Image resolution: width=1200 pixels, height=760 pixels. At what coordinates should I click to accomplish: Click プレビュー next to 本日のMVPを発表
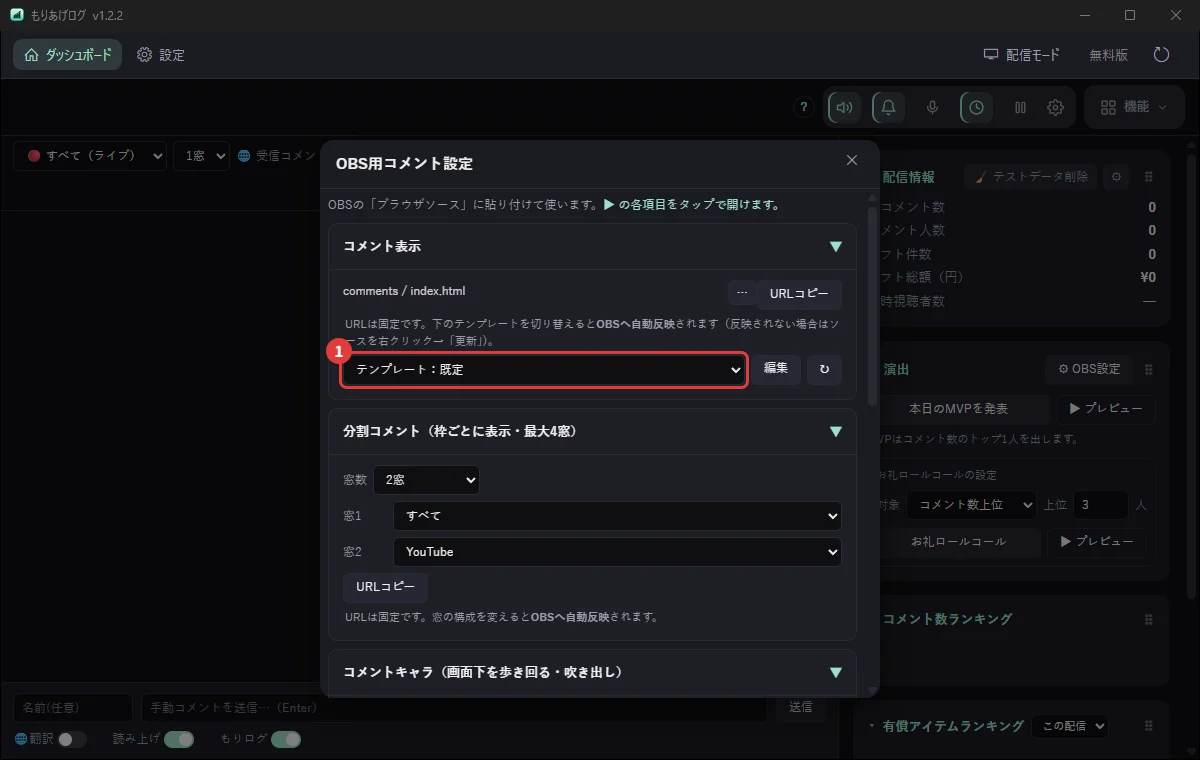pyautogui.click(x=1106, y=409)
